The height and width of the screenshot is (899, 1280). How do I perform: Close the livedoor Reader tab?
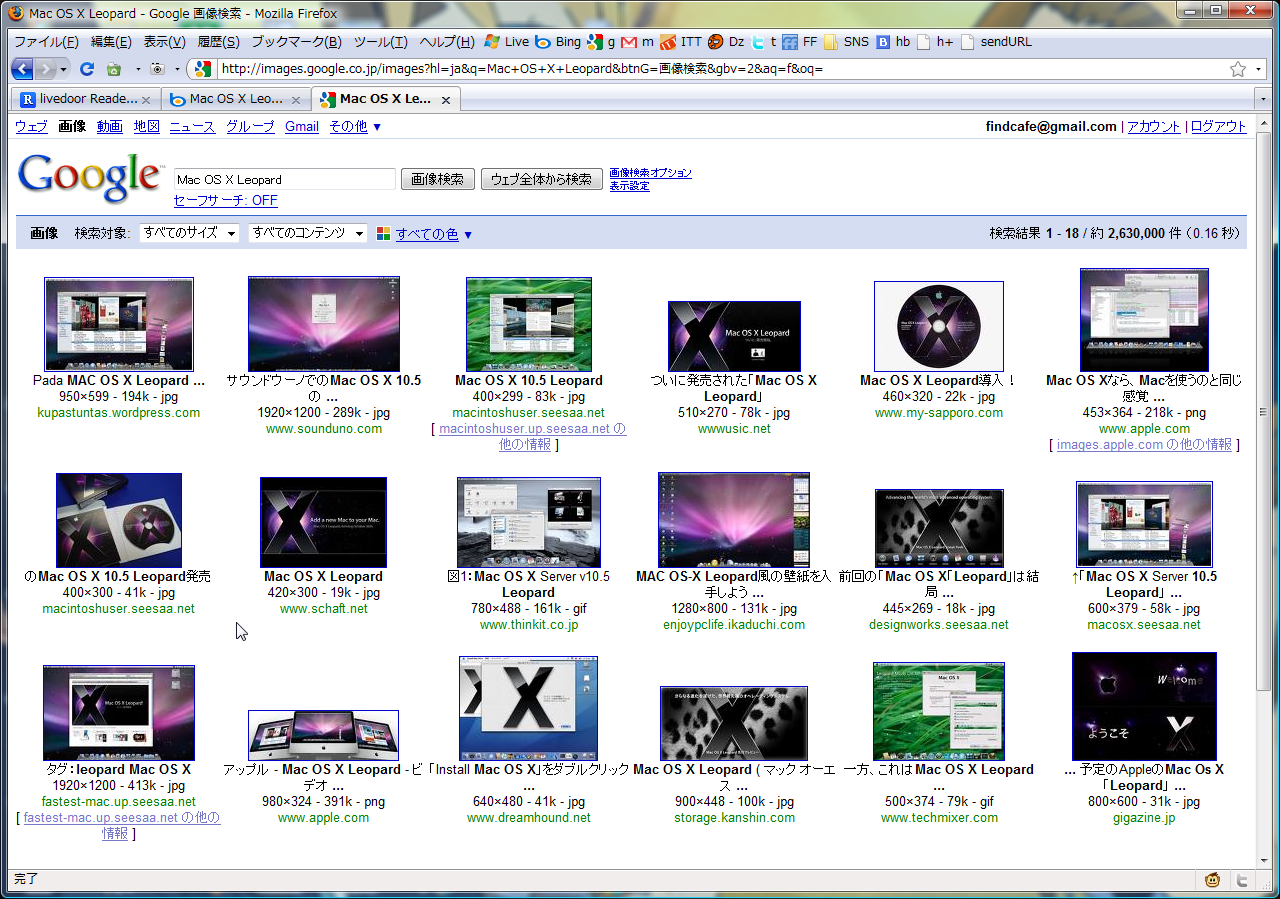(146, 100)
